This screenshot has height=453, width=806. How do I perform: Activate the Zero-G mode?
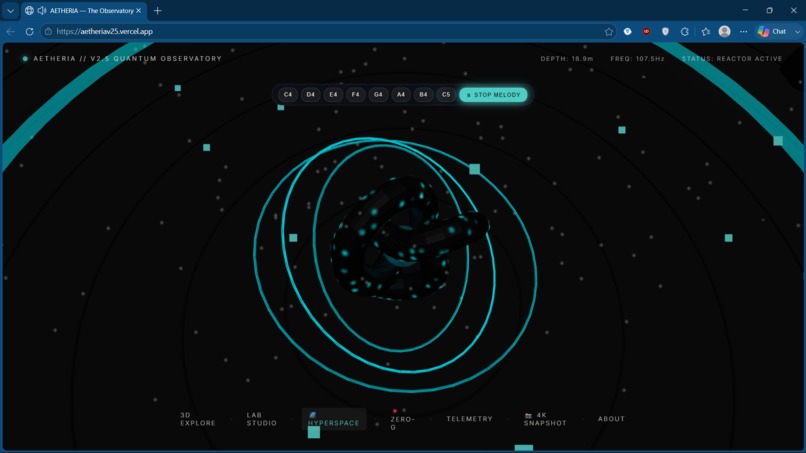pos(402,419)
